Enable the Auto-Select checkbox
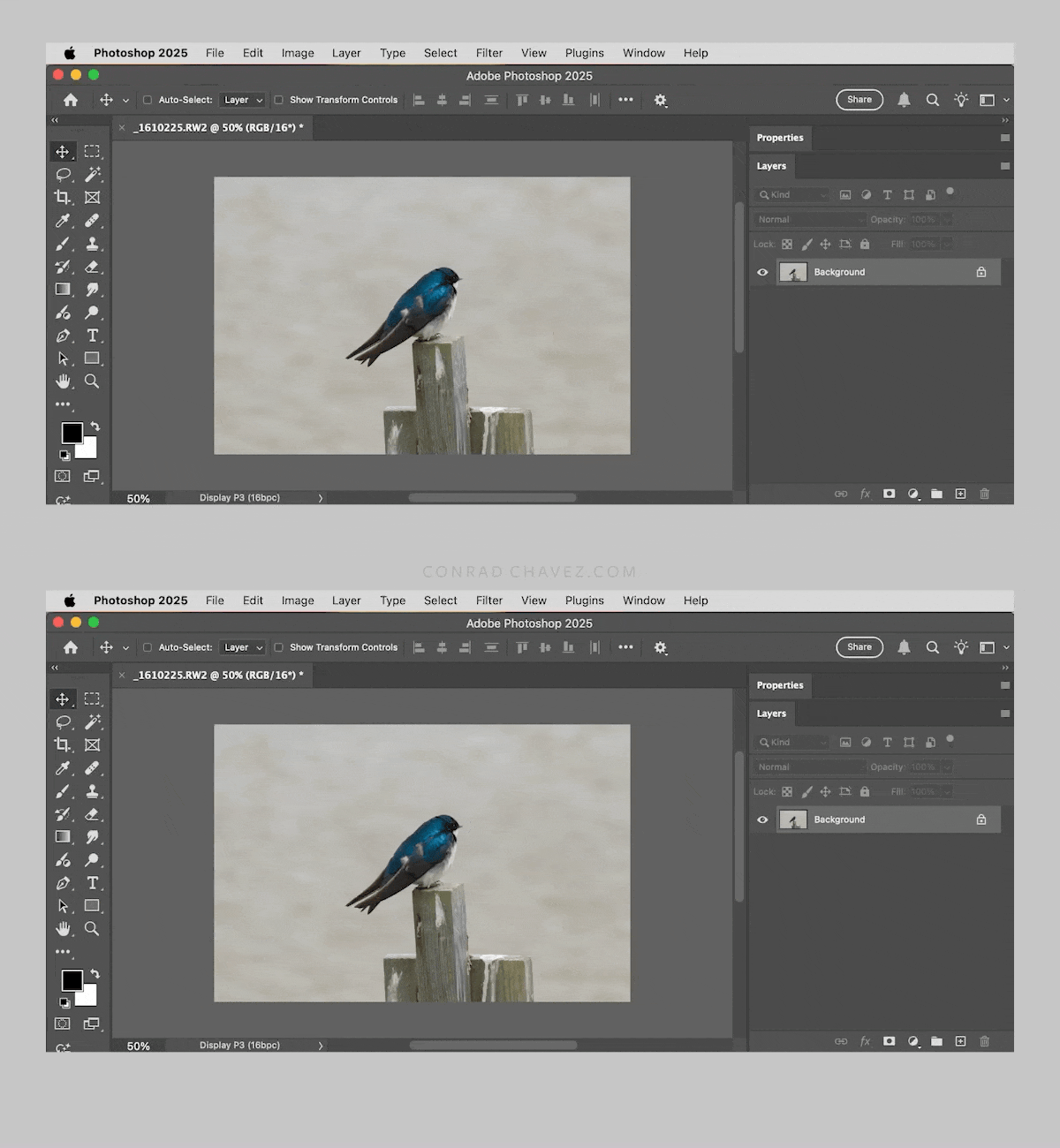This screenshot has width=1060, height=1148. [147, 100]
